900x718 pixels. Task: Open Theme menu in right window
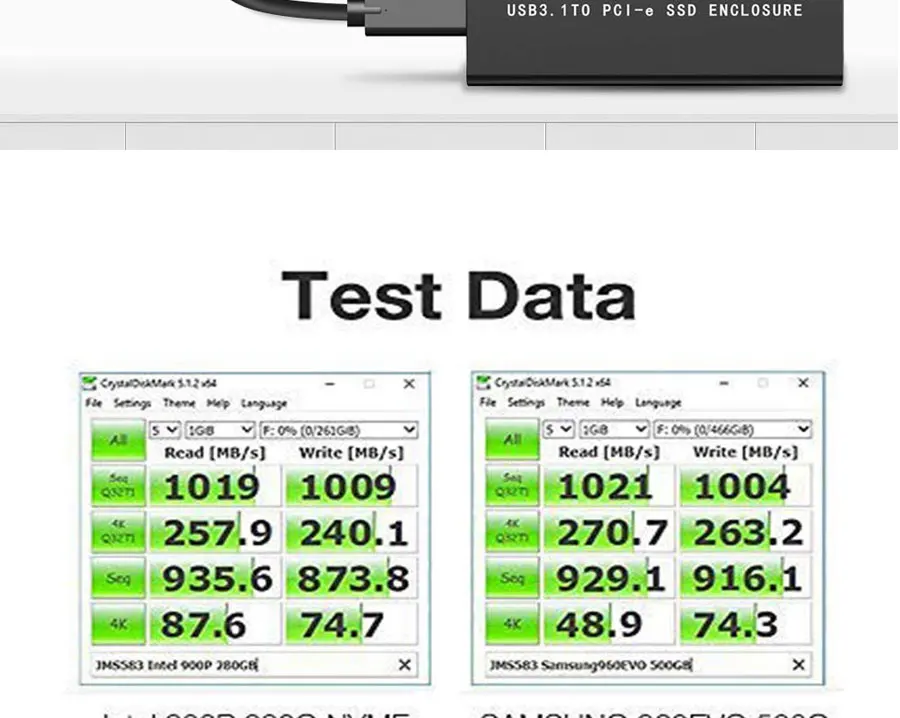click(573, 402)
